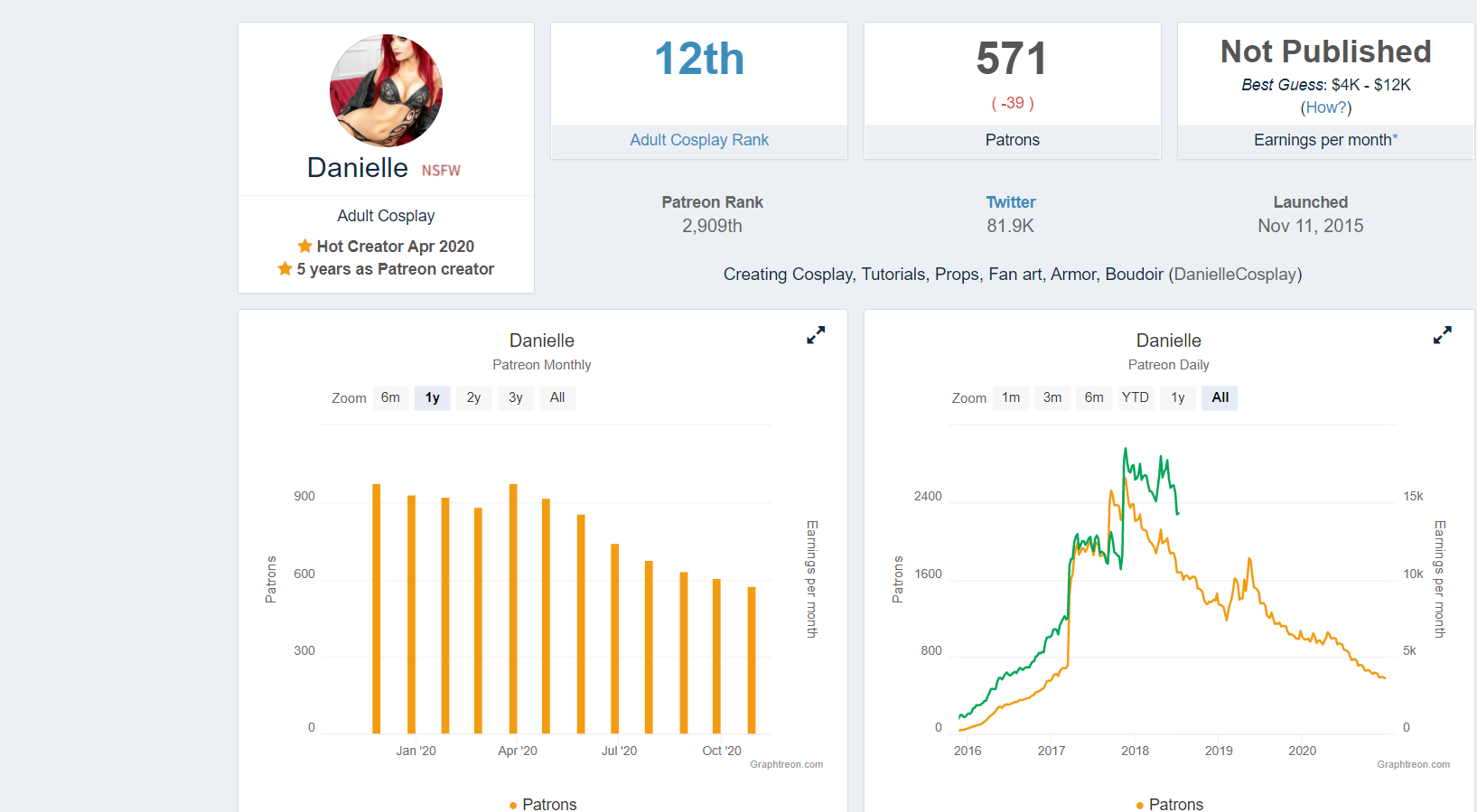Set monthly chart zoom to 2y
Viewport: 1477px width, 812px height.
474,397
